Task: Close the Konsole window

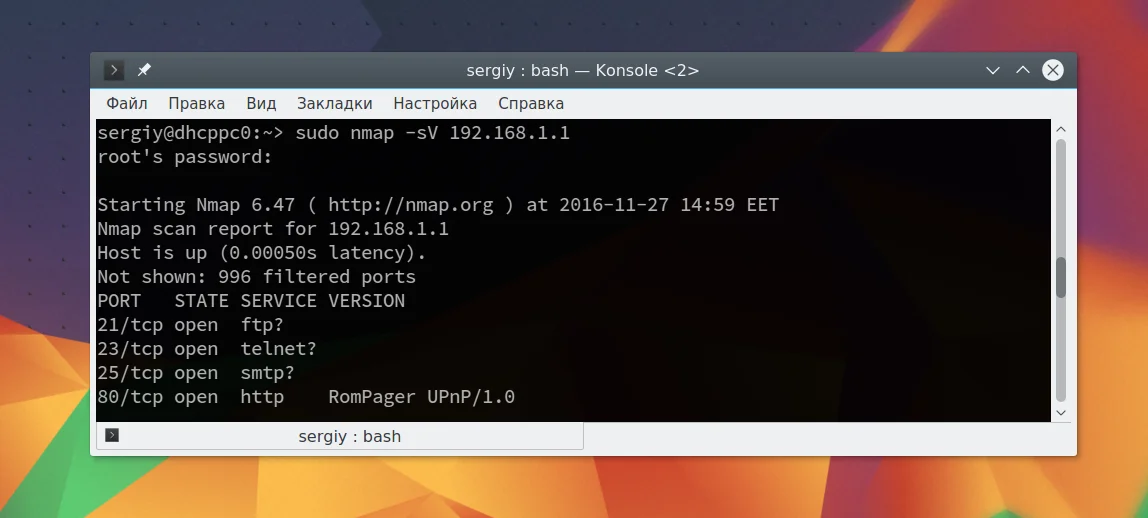Action: (x=1053, y=70)
